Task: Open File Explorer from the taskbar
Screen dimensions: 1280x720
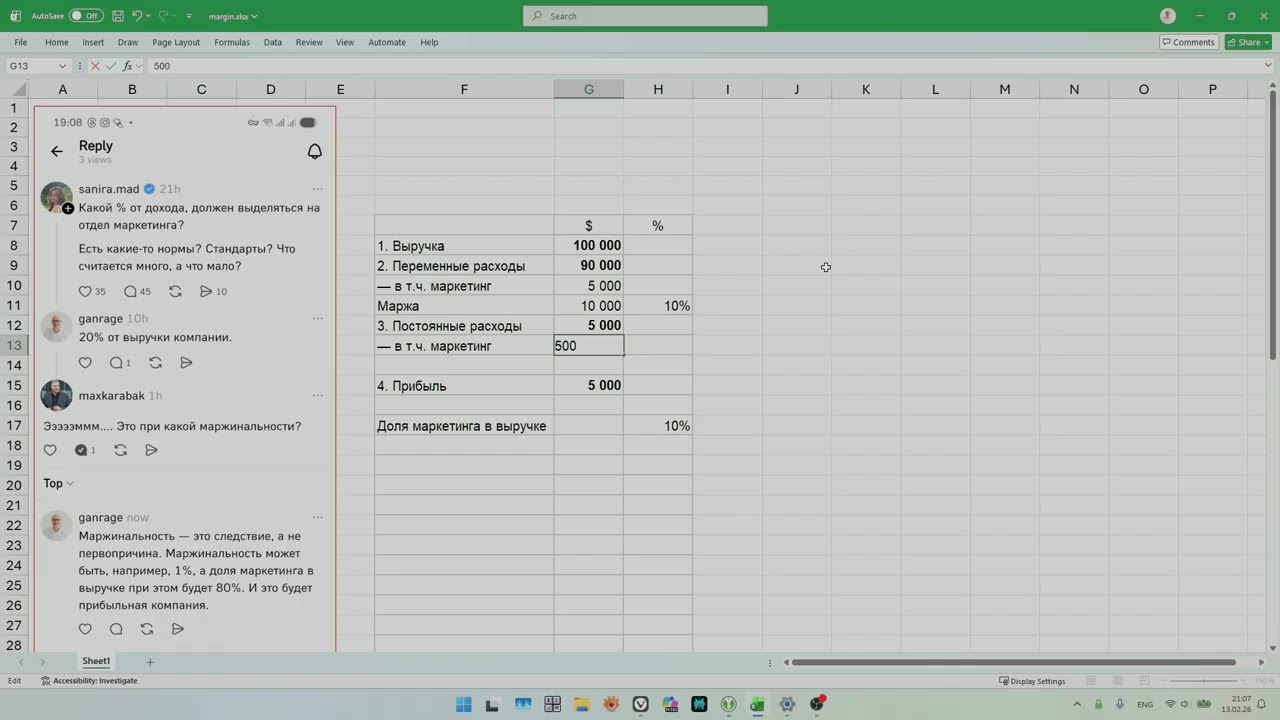Action: [582, 704]
